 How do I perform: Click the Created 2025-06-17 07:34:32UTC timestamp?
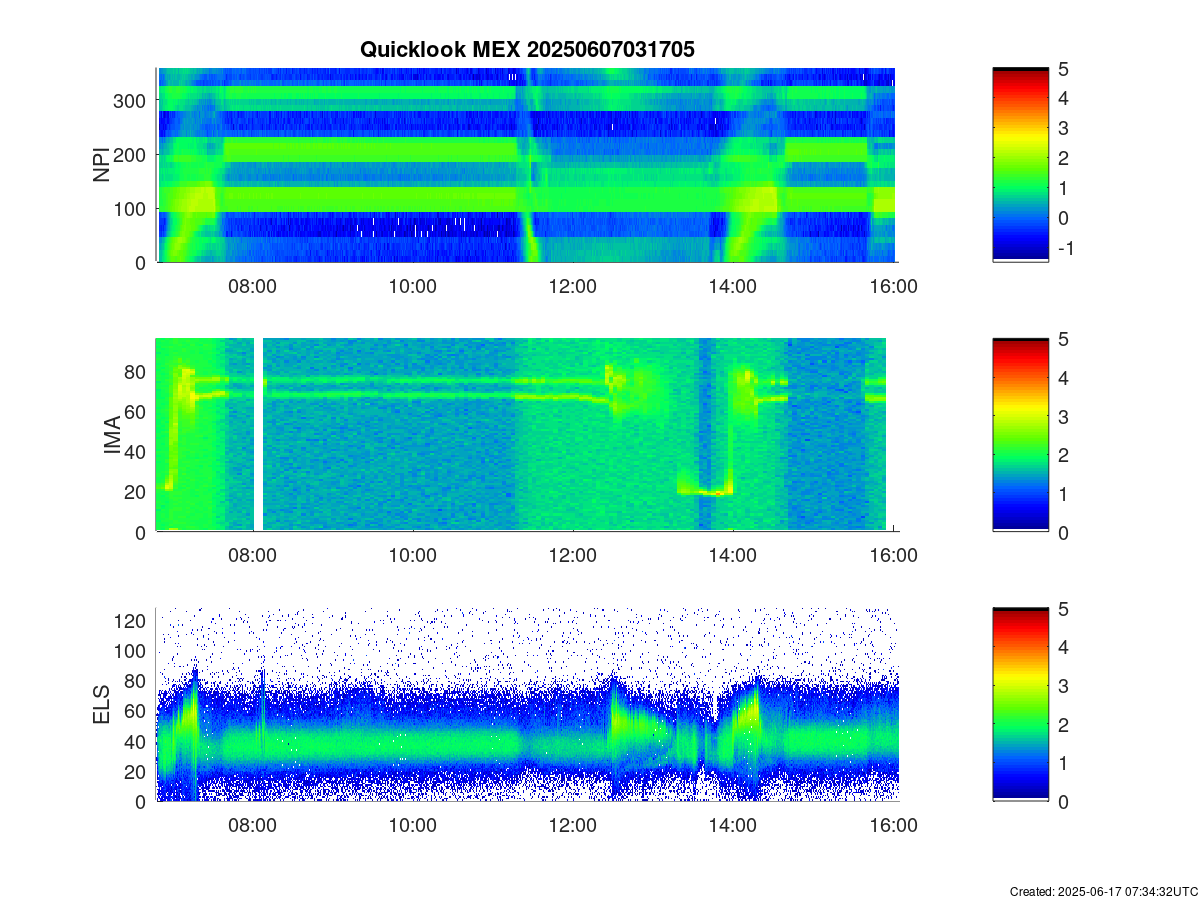click(1103, 891)
